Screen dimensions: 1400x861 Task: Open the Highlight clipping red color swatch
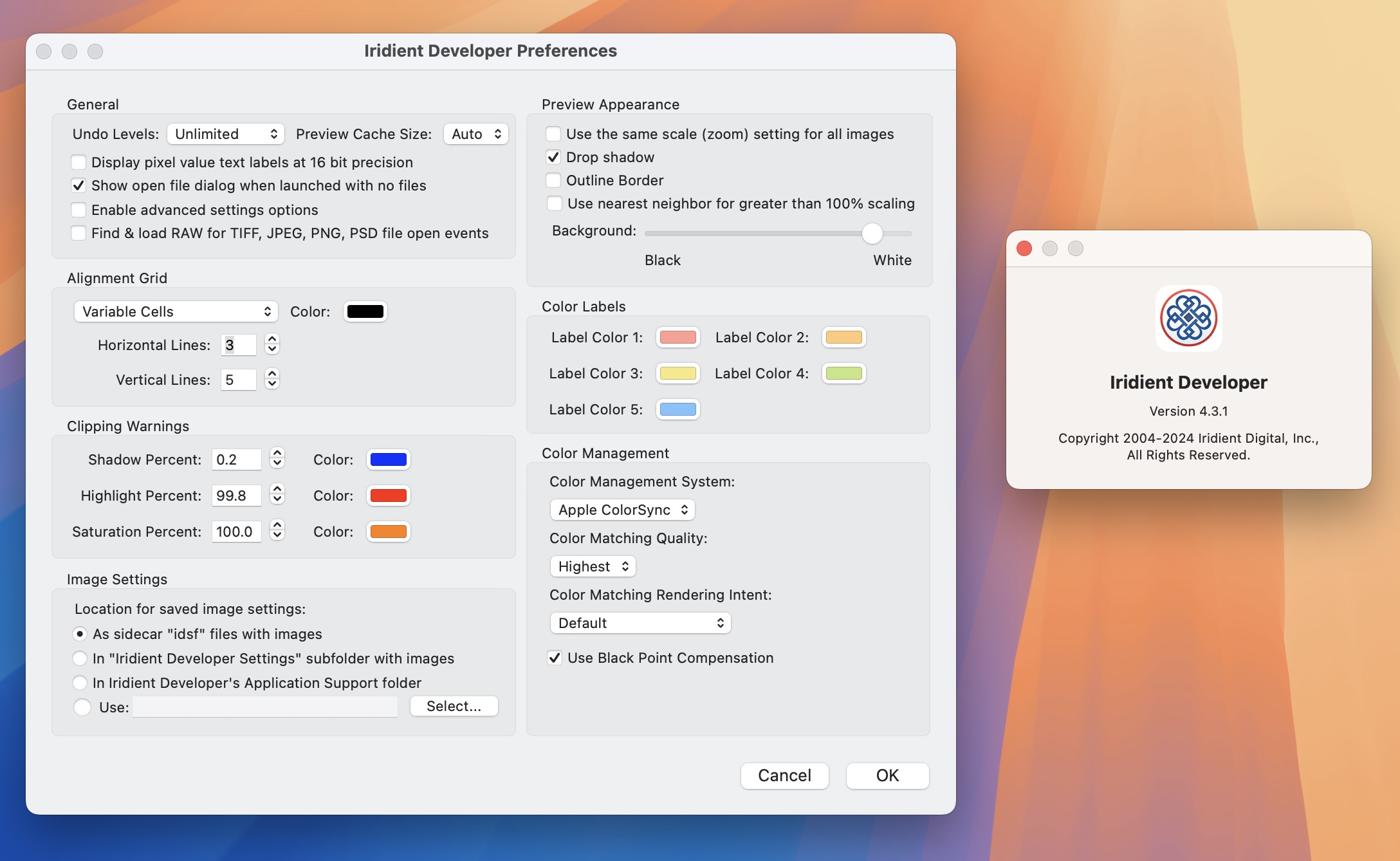[x=389, y=495]
